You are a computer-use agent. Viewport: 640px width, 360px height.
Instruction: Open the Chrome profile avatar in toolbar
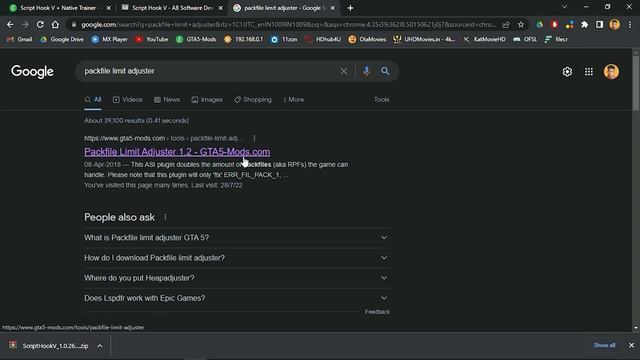coord(615,24)
